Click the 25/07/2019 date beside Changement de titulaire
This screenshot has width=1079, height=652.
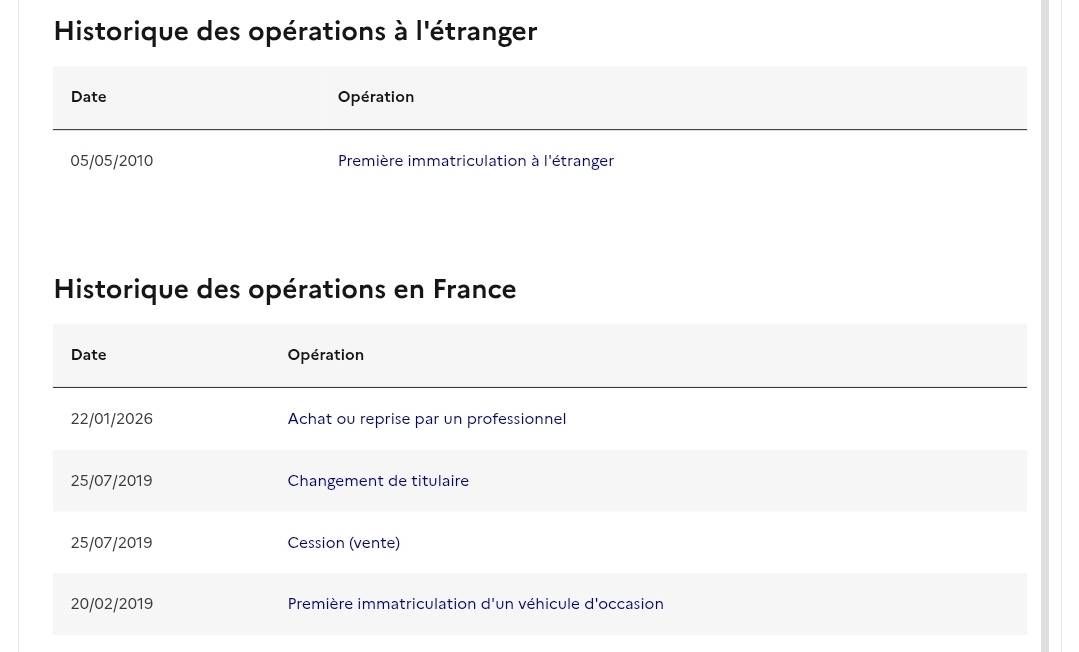point(111,481)
